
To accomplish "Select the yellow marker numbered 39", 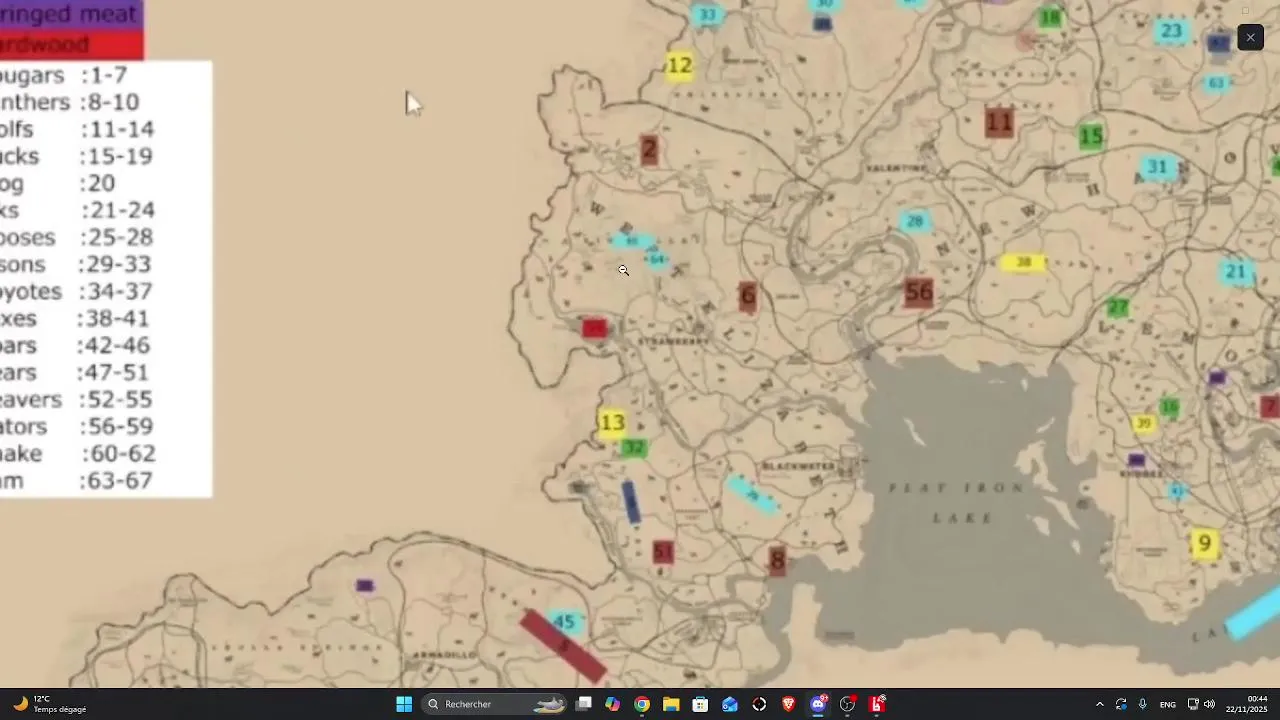I will [x=1144, y=424].
